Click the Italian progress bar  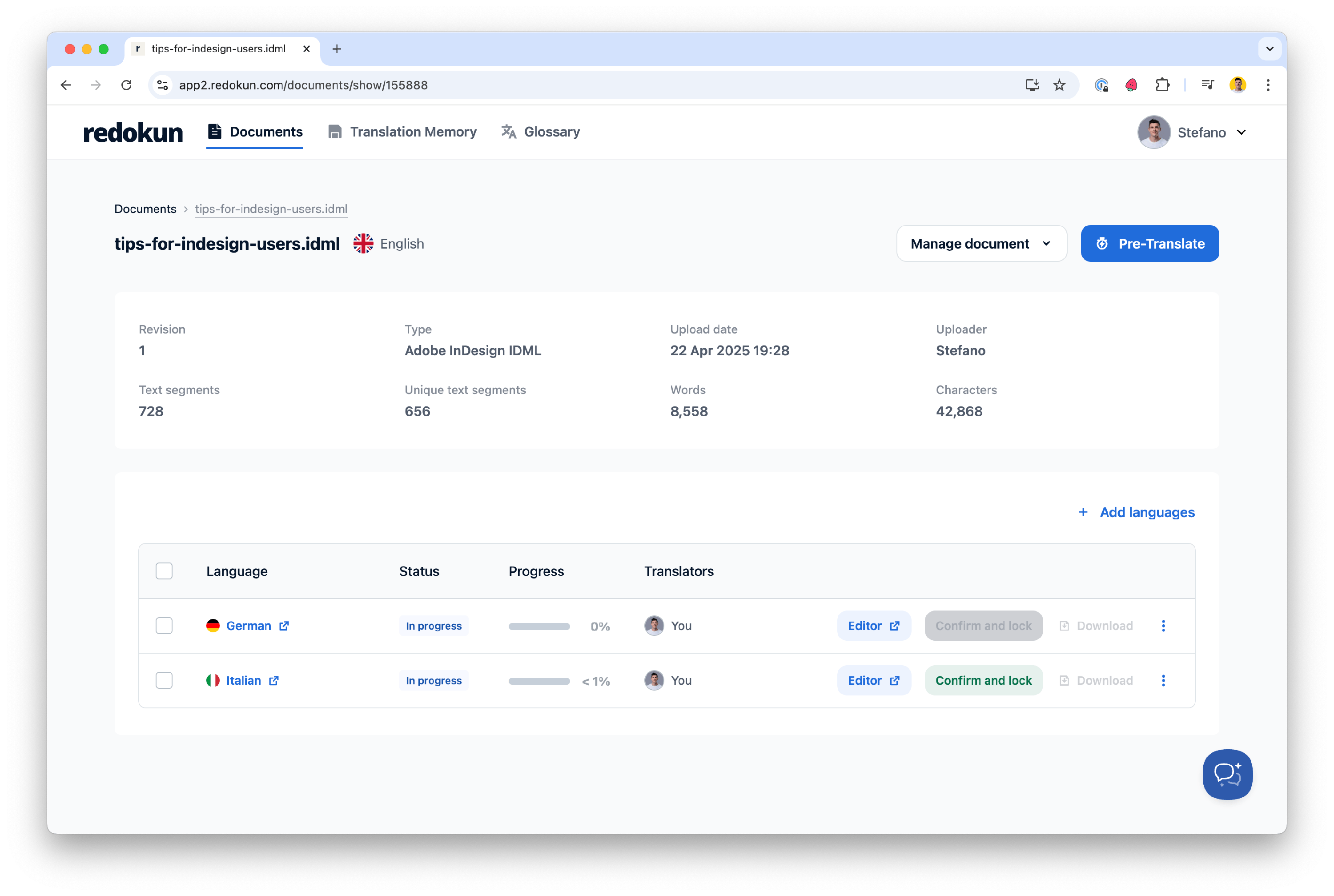click(539, 681)
